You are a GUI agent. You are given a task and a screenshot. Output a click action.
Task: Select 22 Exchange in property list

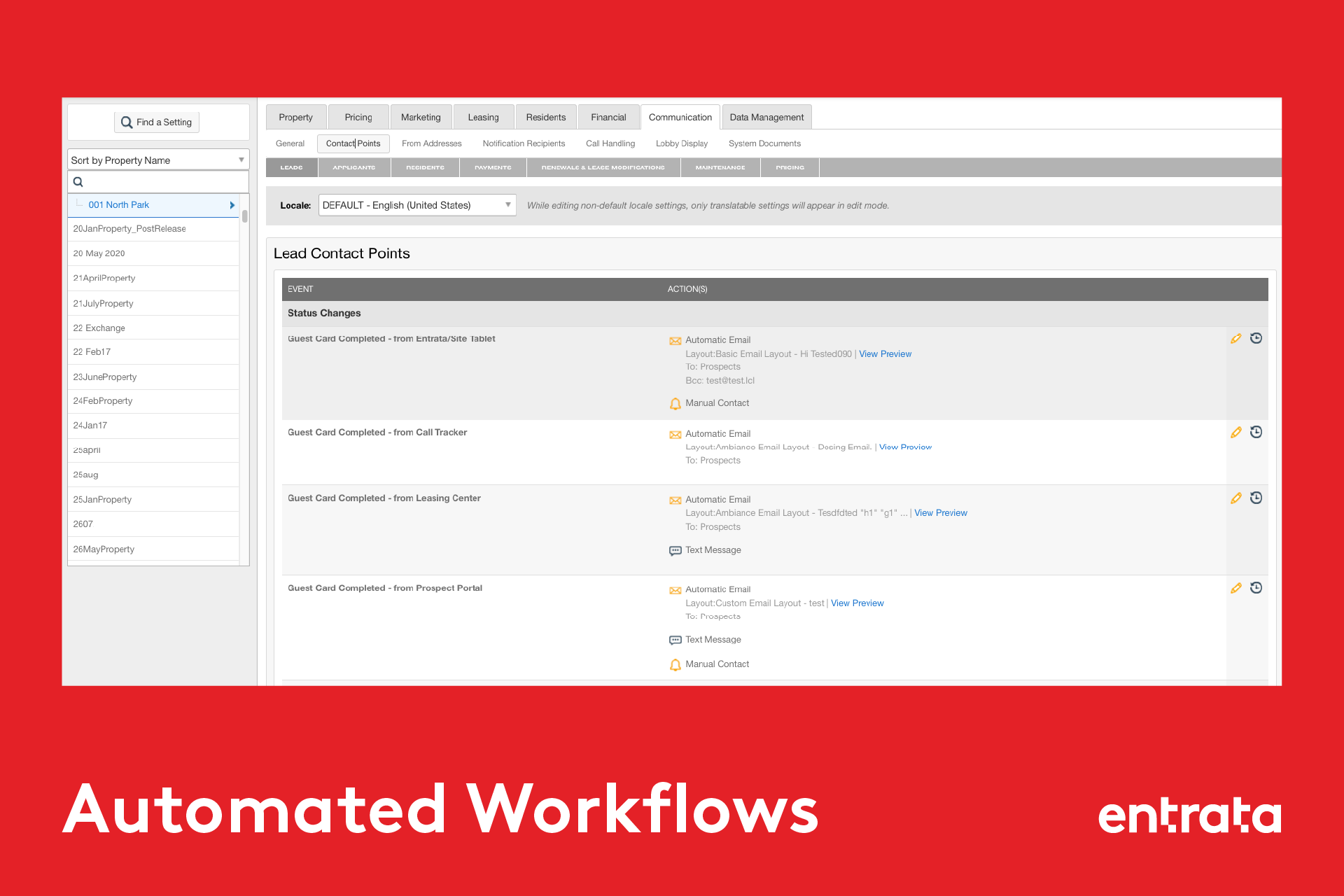tap(99, 328)
